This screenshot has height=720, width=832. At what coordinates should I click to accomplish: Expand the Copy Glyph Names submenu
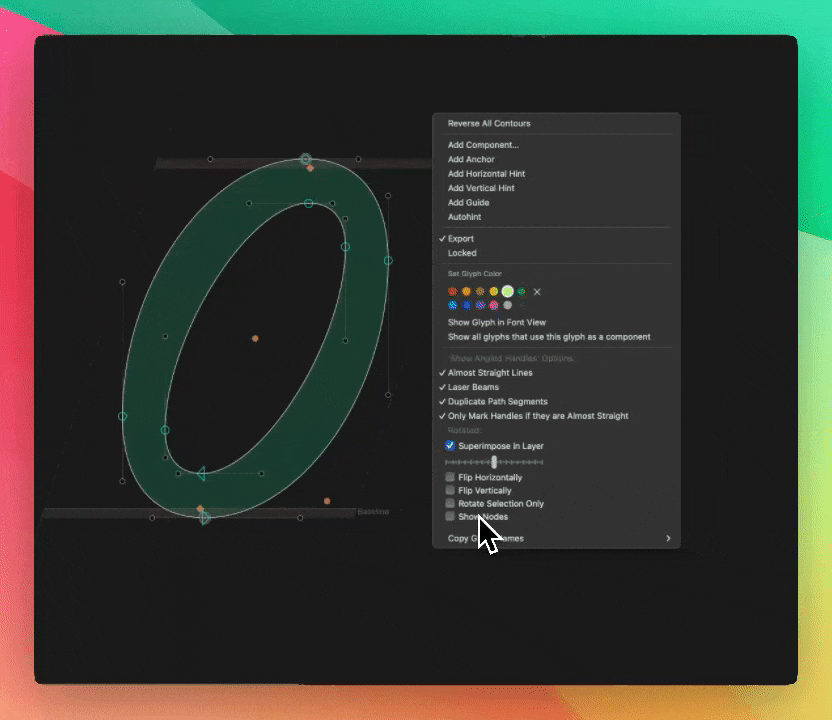(x=667, y=539)
